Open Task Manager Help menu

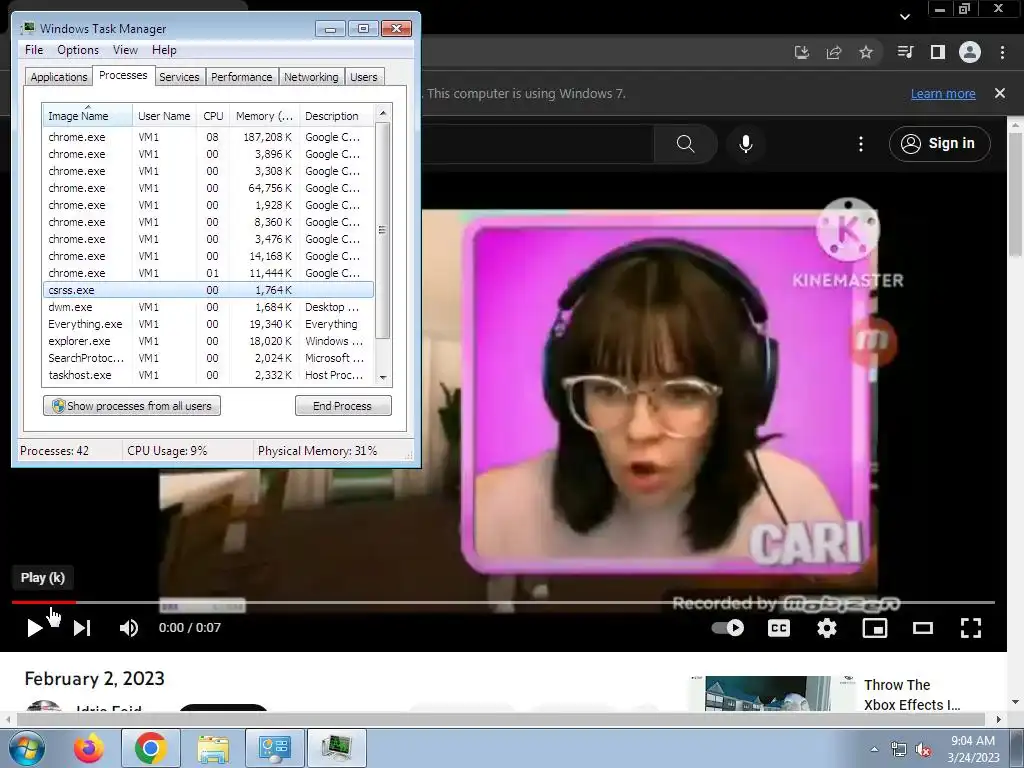164,50
